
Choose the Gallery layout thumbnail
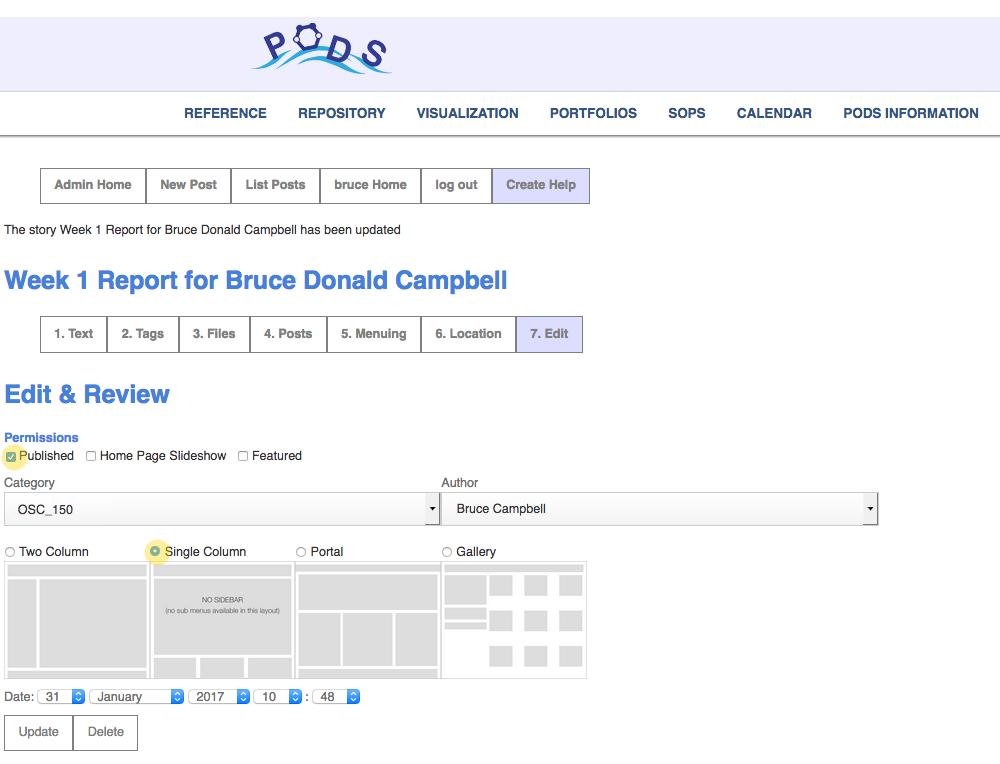[514, 620]
